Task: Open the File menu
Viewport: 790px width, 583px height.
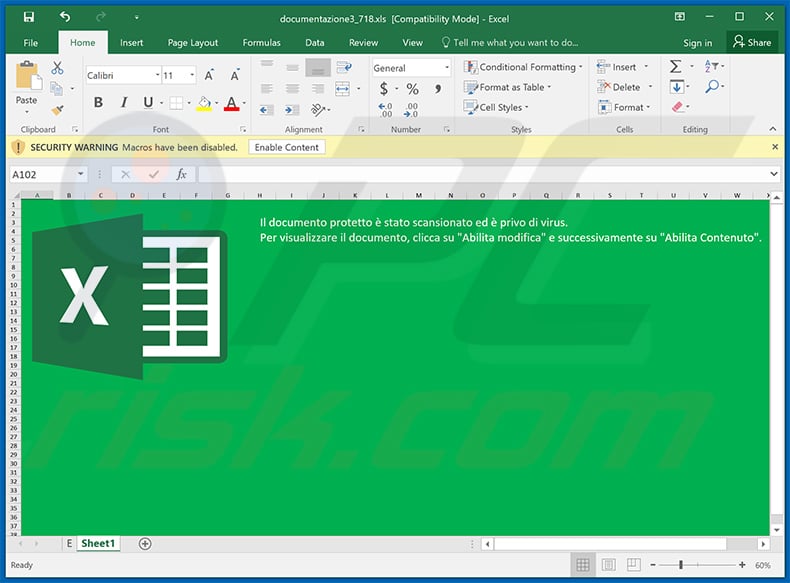Action: [31, 43]
